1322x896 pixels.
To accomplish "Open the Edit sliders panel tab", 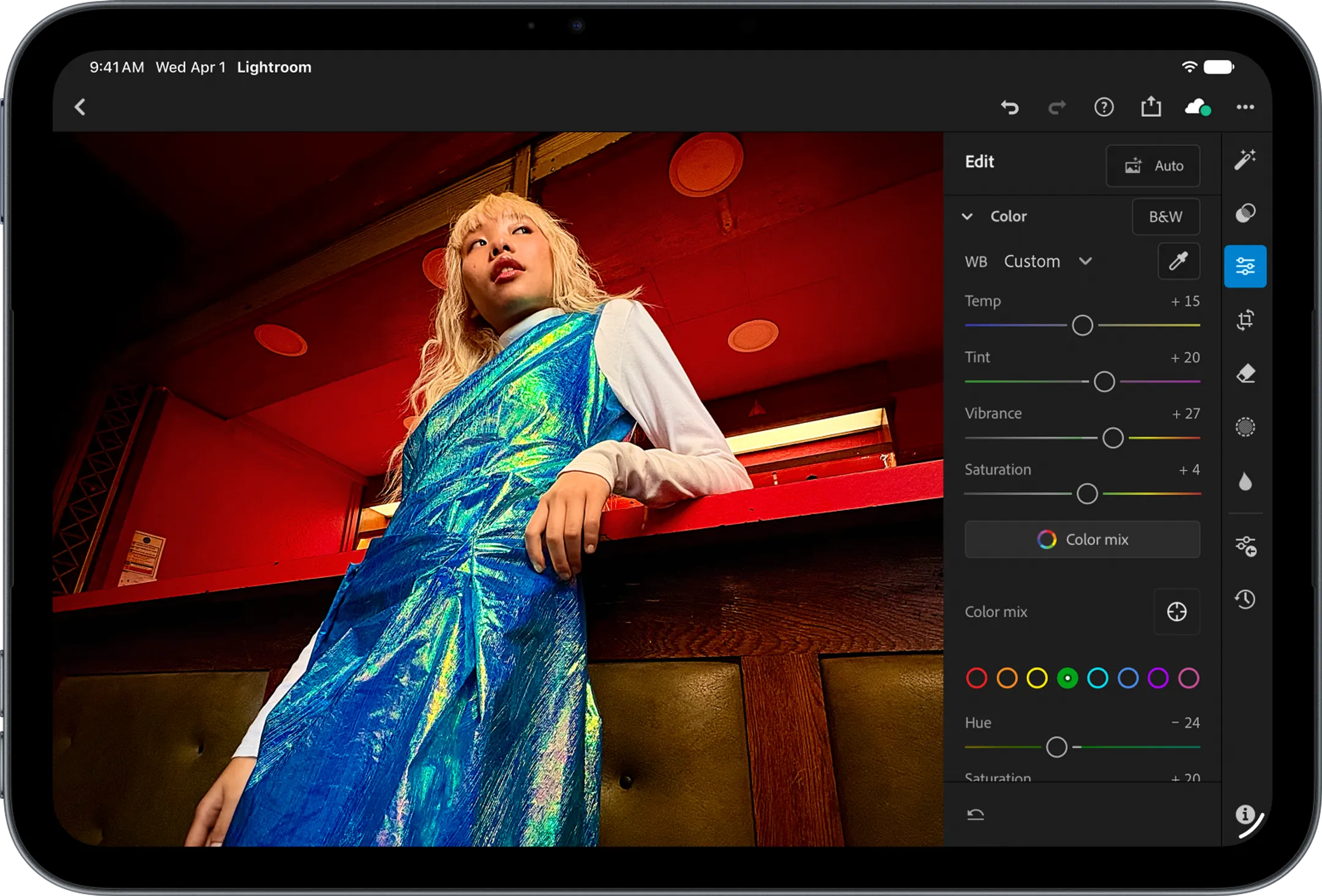I will 1245,266.
